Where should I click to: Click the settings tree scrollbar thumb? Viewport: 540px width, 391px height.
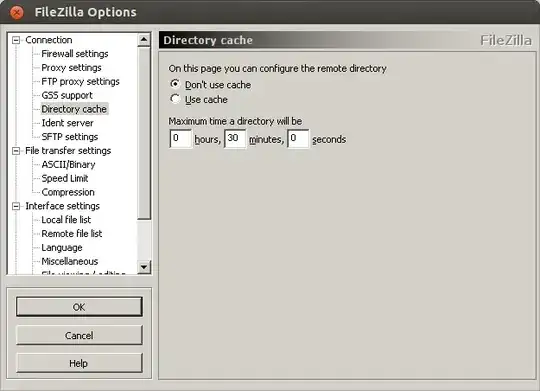(144, 133)
